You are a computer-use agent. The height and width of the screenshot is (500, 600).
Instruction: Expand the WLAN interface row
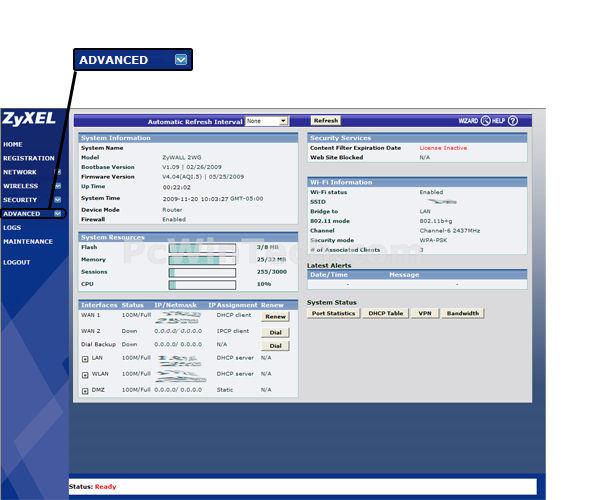pos(85,375)
